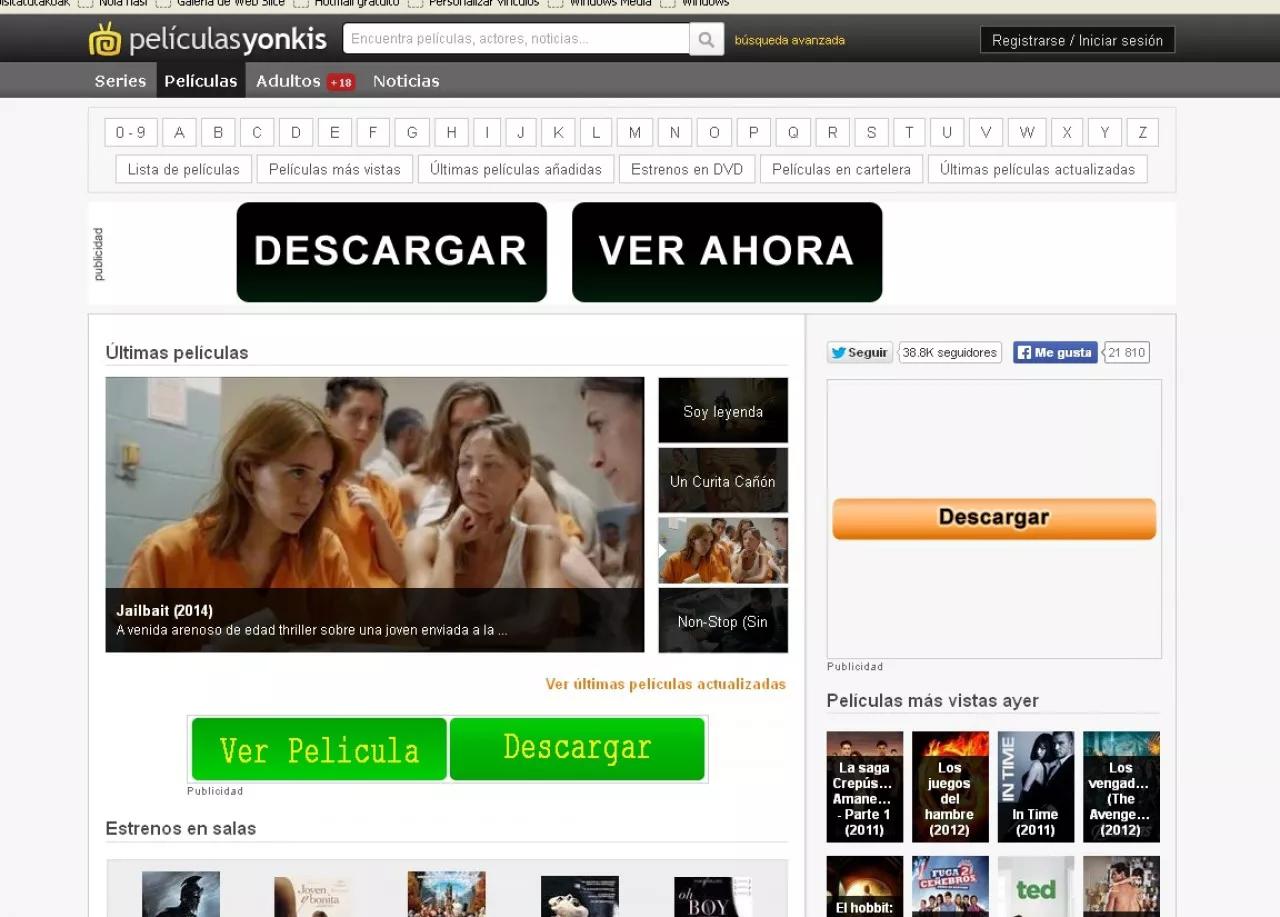Filter movies by letter F
This screenshot has width=1280, height=917.
pos(373,132)
